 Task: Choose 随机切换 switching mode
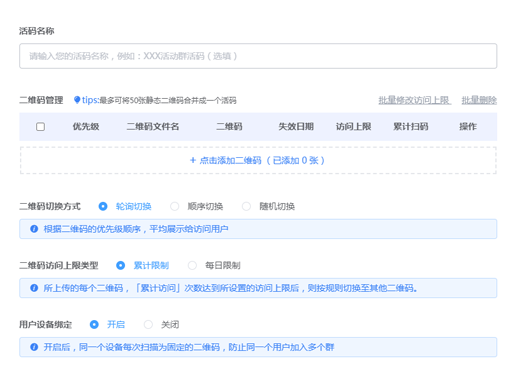pos(246,206)
